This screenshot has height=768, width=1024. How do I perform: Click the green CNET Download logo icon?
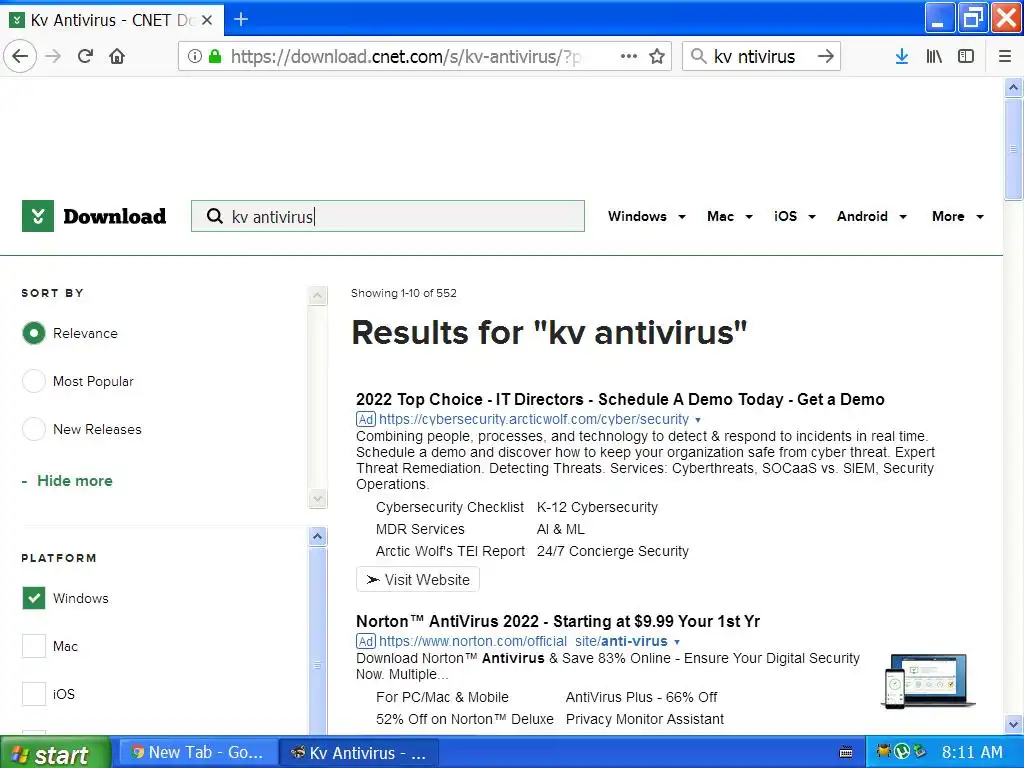point(38,216)
